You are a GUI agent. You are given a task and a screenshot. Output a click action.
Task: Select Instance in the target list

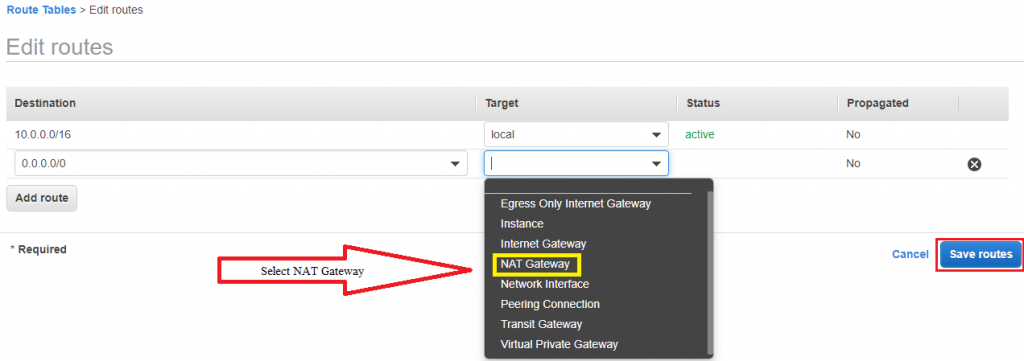tap(521, 224)
